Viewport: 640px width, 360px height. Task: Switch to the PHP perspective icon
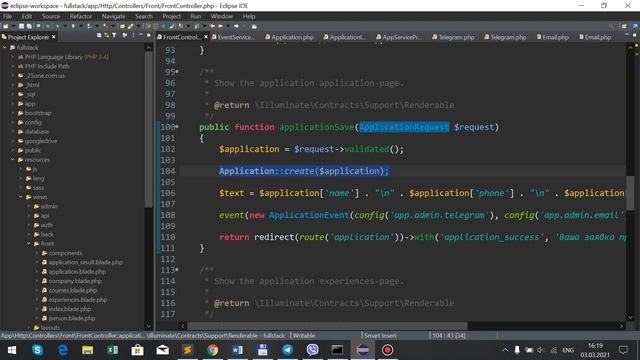coord(635,26)
